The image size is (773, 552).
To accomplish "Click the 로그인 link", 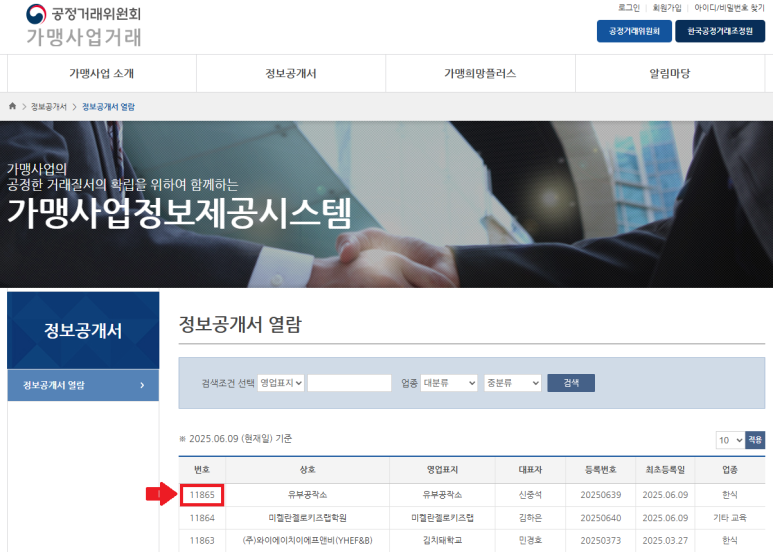I will tap(629, 8).
